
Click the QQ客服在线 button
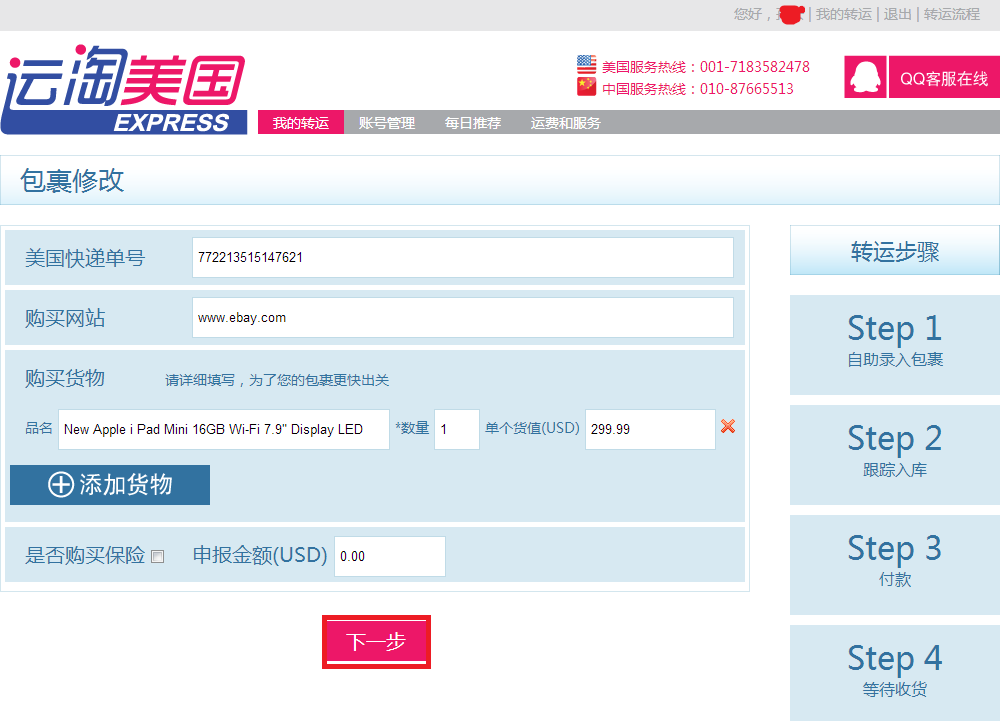pos(944,77)
